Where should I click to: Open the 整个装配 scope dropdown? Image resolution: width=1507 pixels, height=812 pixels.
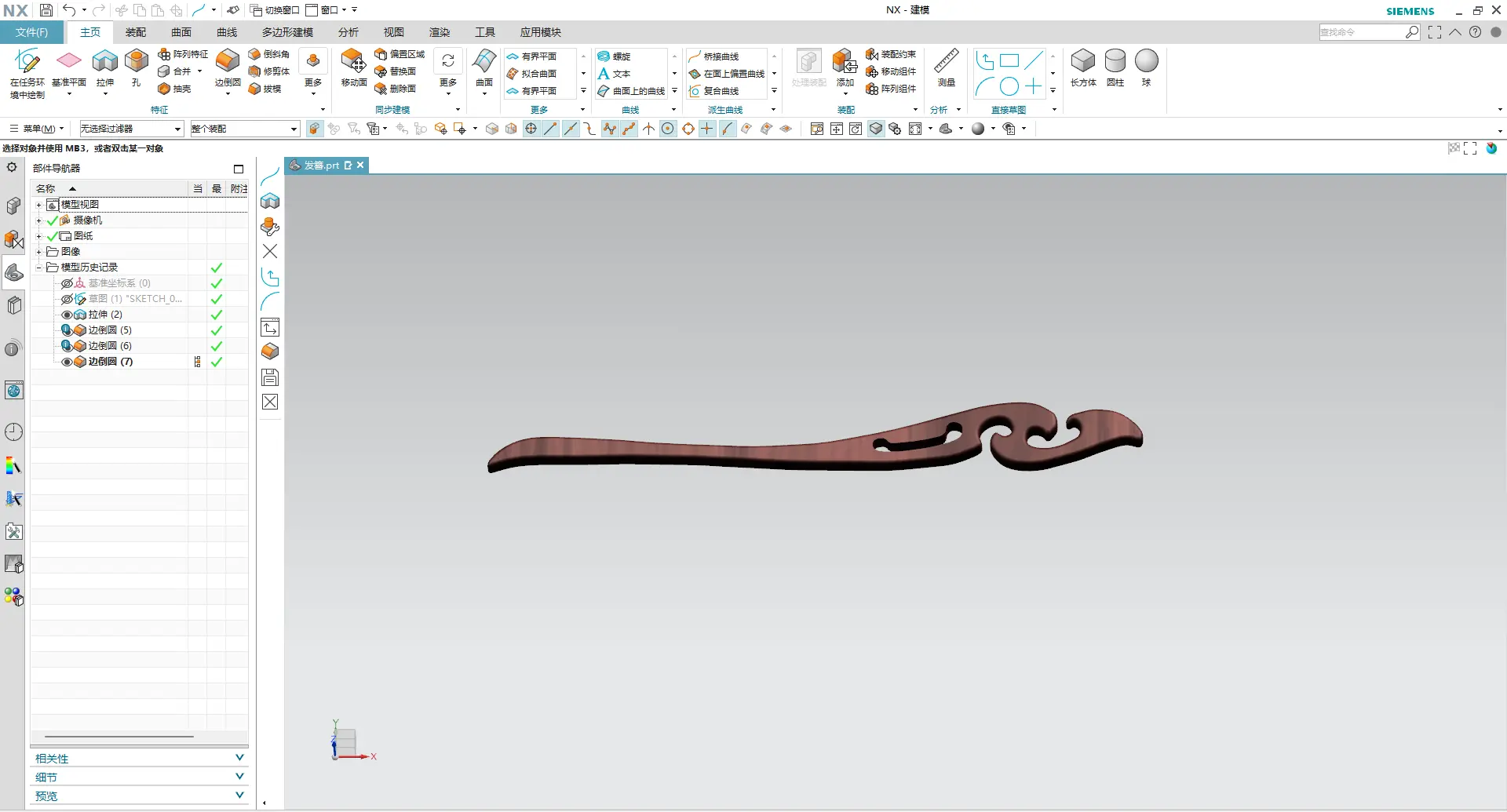pyautogui.click(x=245, y=129)
